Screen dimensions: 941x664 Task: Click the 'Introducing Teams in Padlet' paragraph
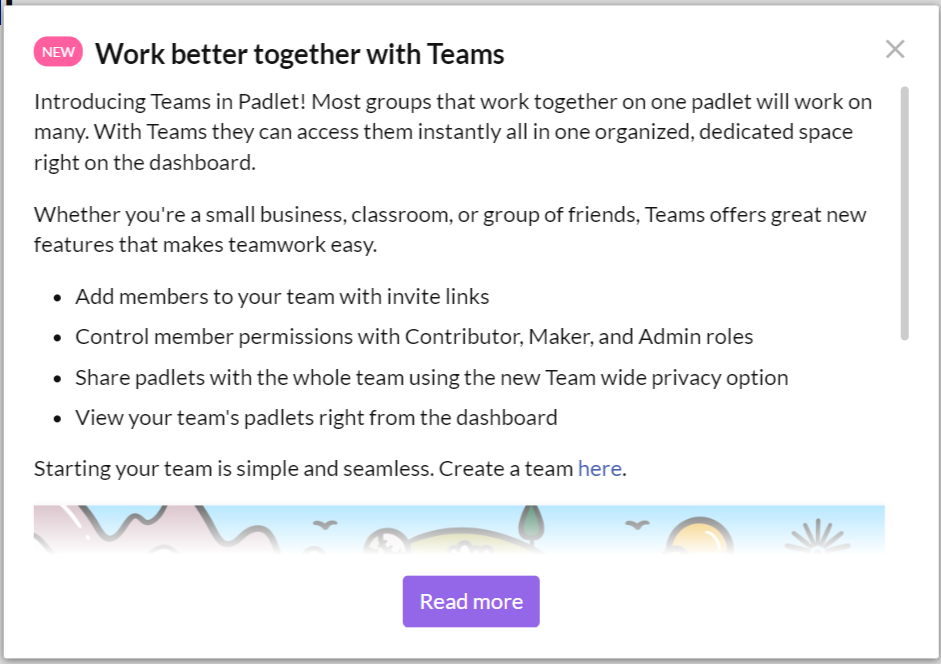[x=453, y=132]
